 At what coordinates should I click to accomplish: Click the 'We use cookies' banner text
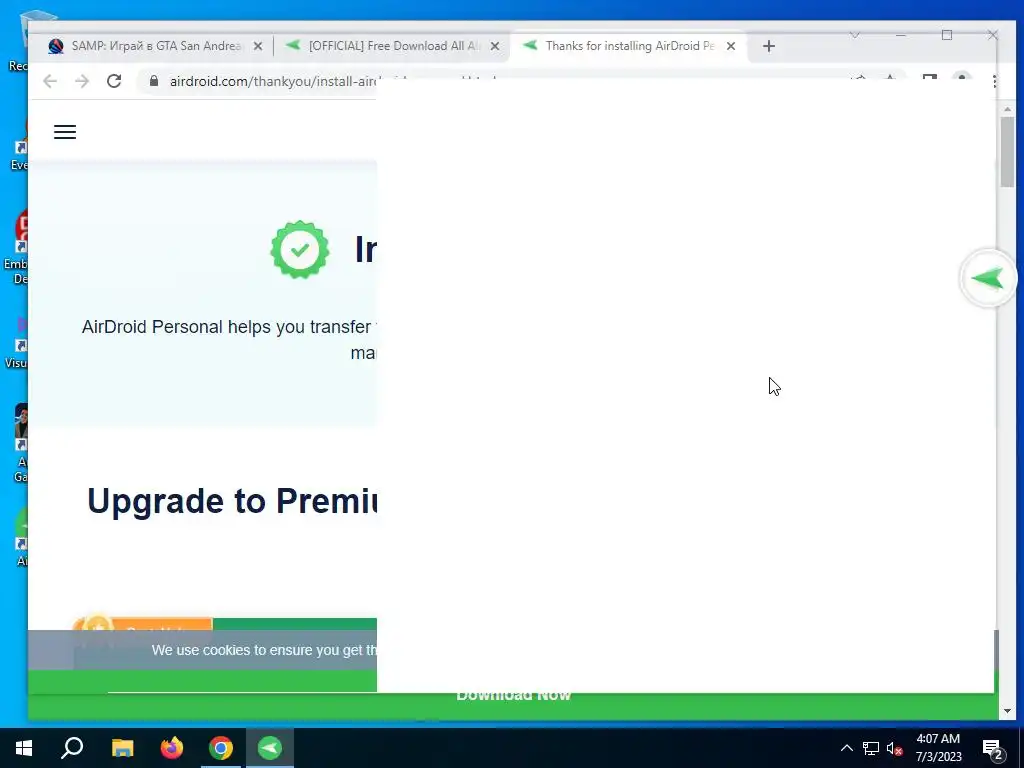pyautogui.click(x=264, y=650)
